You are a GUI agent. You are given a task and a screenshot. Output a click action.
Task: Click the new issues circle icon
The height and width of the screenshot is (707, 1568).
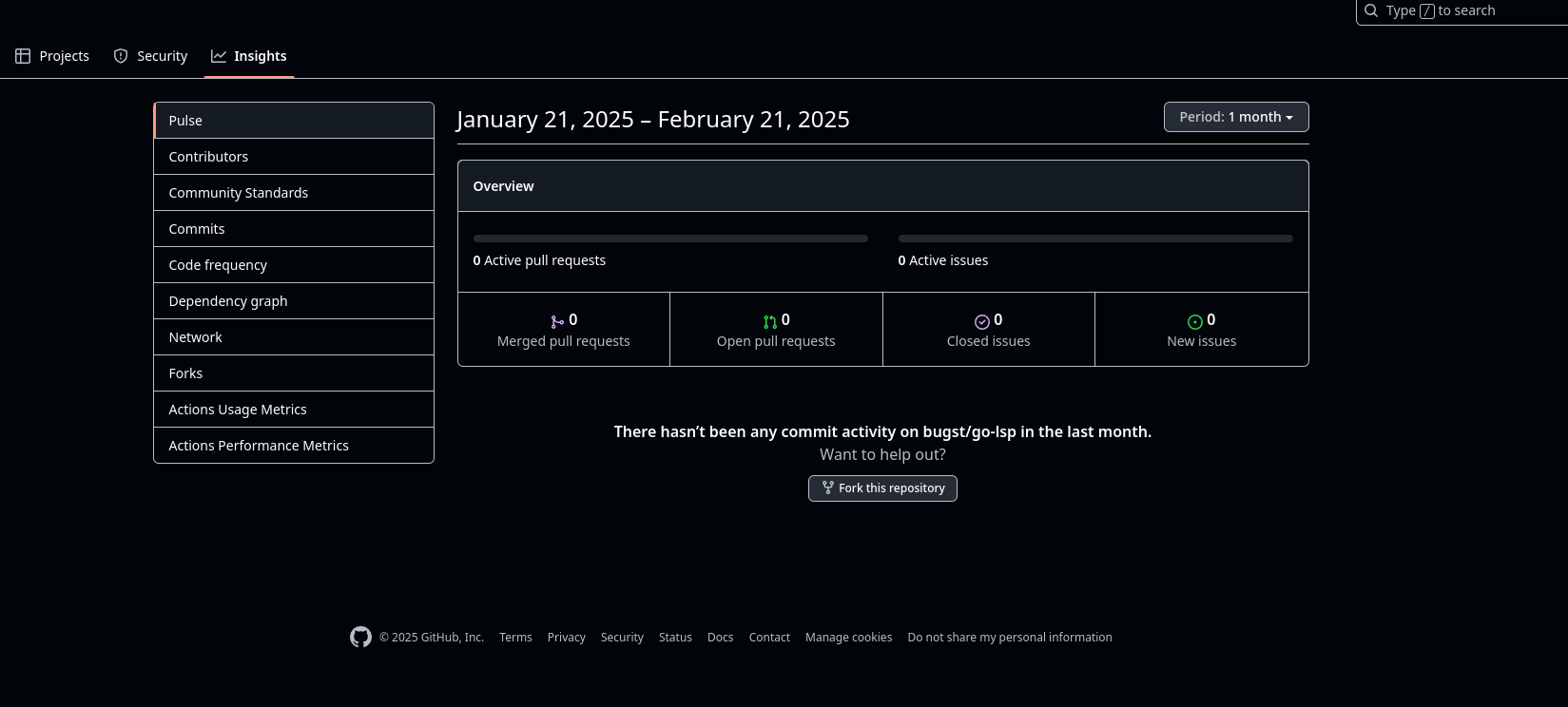(x=1195, y=322)
